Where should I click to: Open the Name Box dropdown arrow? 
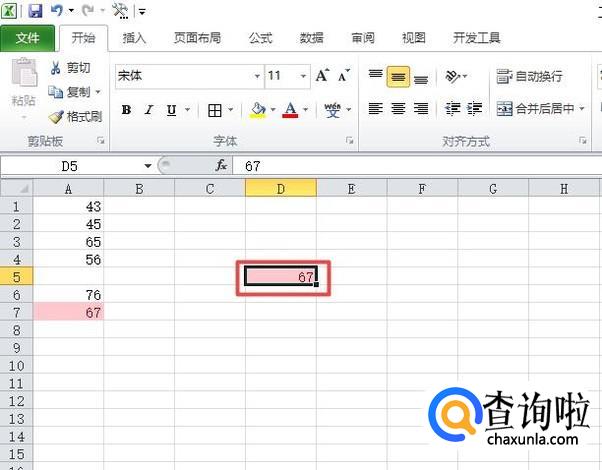pyautogui.click(x=148, y=166)
